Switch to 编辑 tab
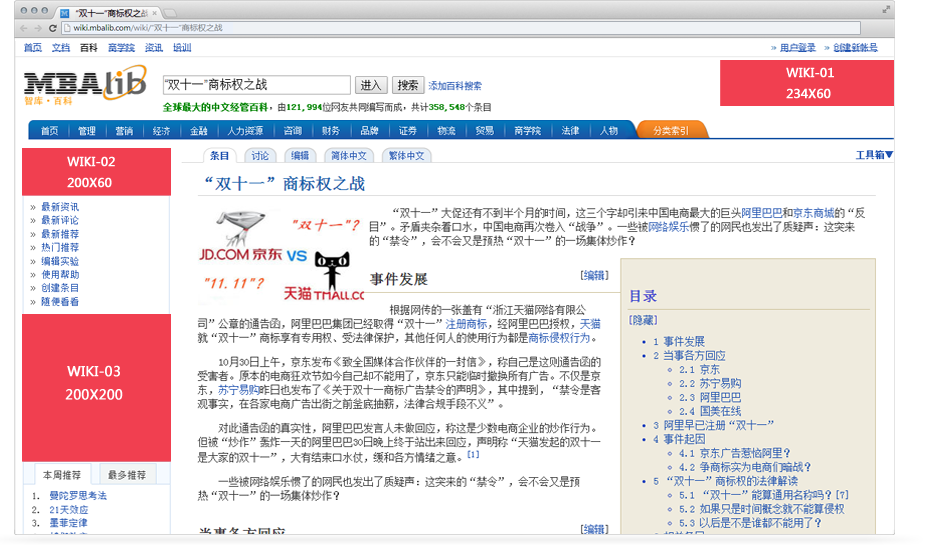 tap(300, 156)
